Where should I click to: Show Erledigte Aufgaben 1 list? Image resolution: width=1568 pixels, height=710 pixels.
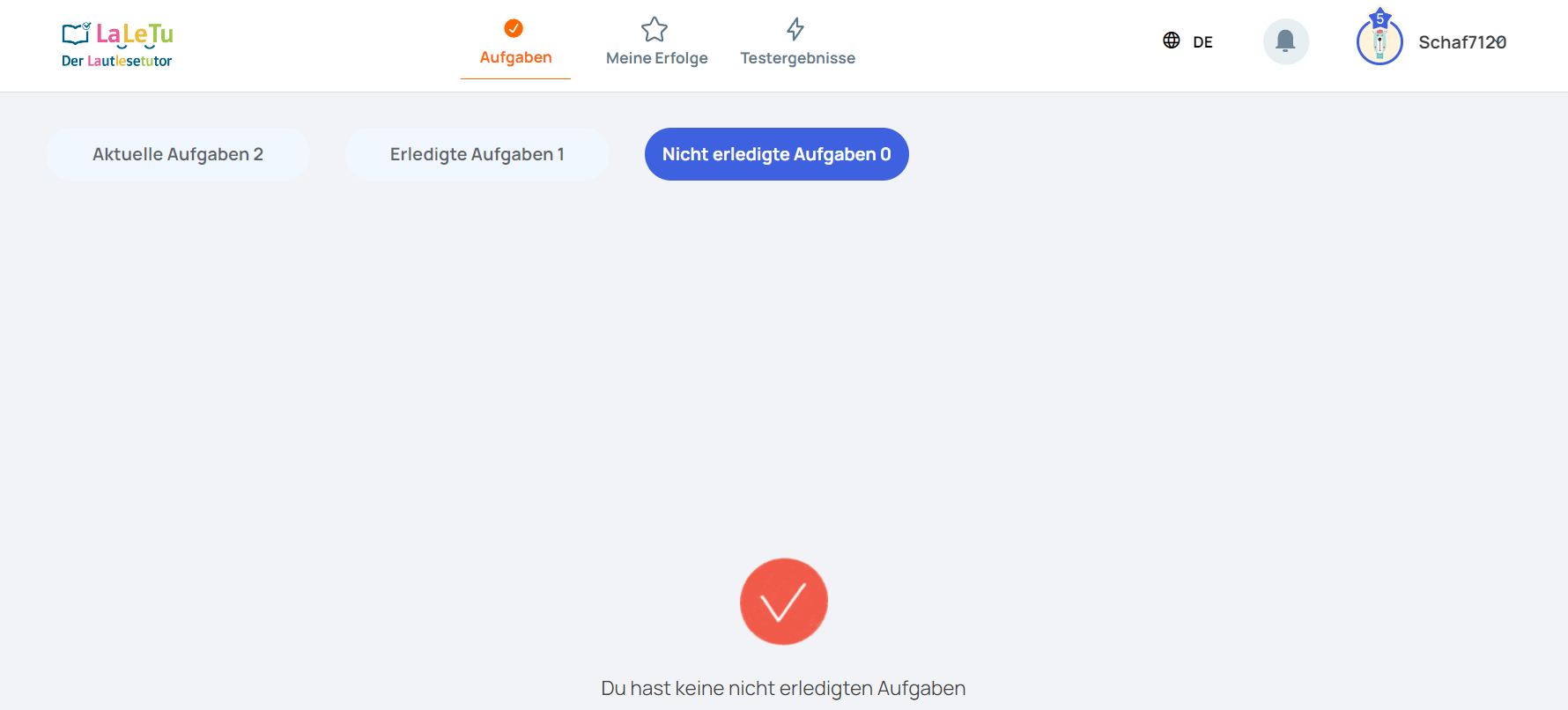click(477, 154)
